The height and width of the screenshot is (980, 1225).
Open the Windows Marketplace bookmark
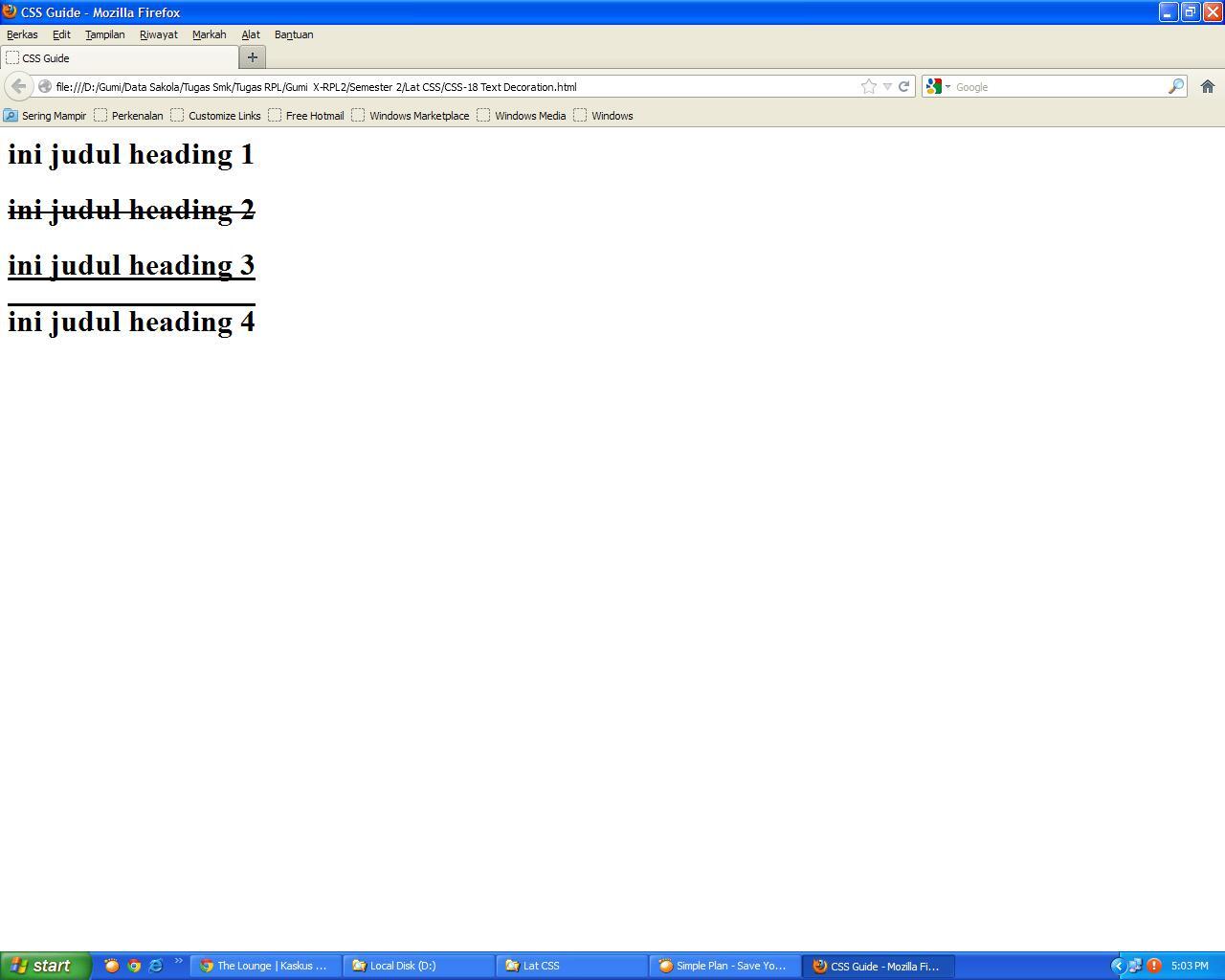coord(411,116)
